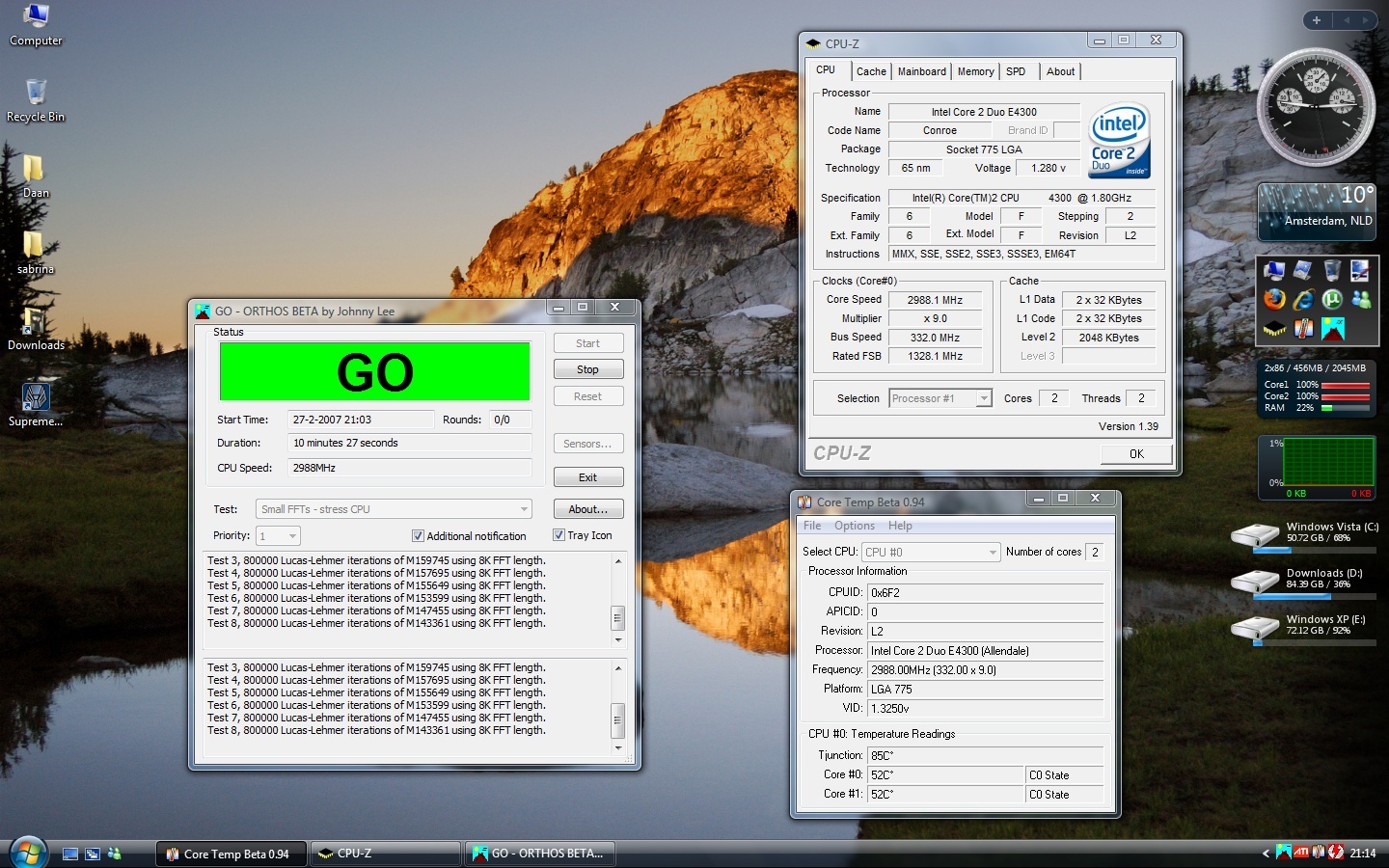Image resolution: width=1389 pixels, height=868 pixels.
Task: Click the Computer icon in launcher gadget
Action: pos(1274,271)
